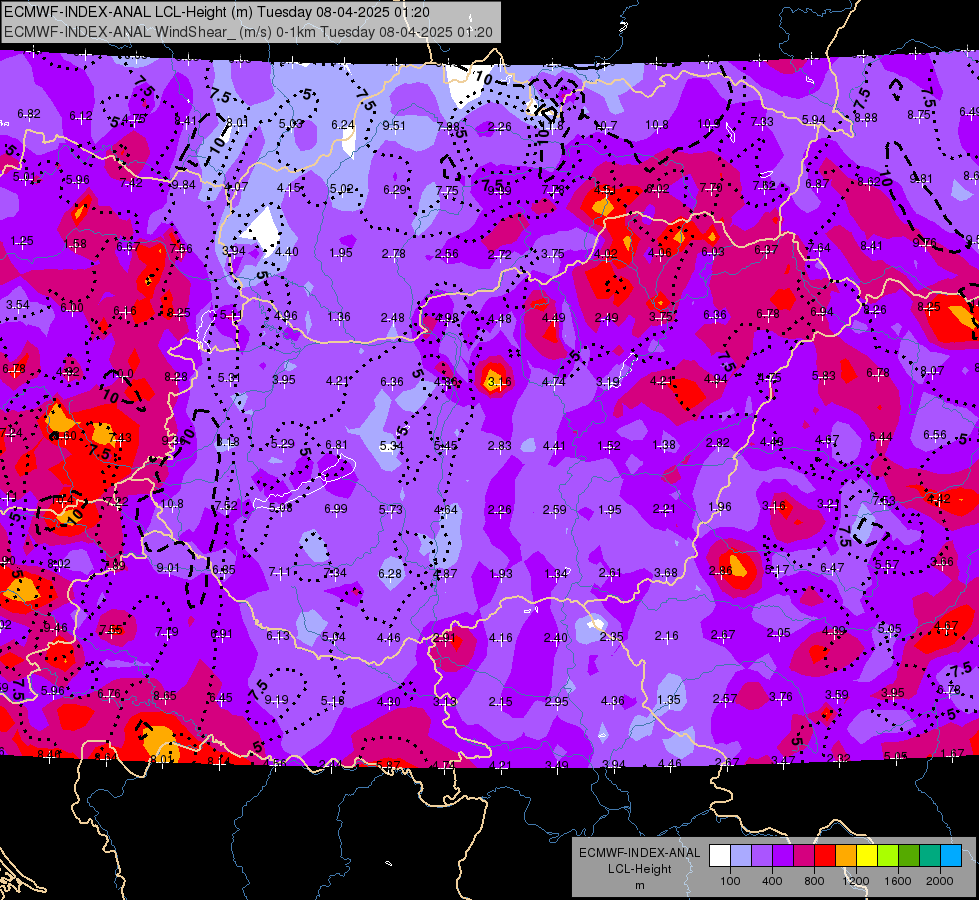Click the grid value 1.68
Viewport: 979px width, 900px height.
click(75, 244)
